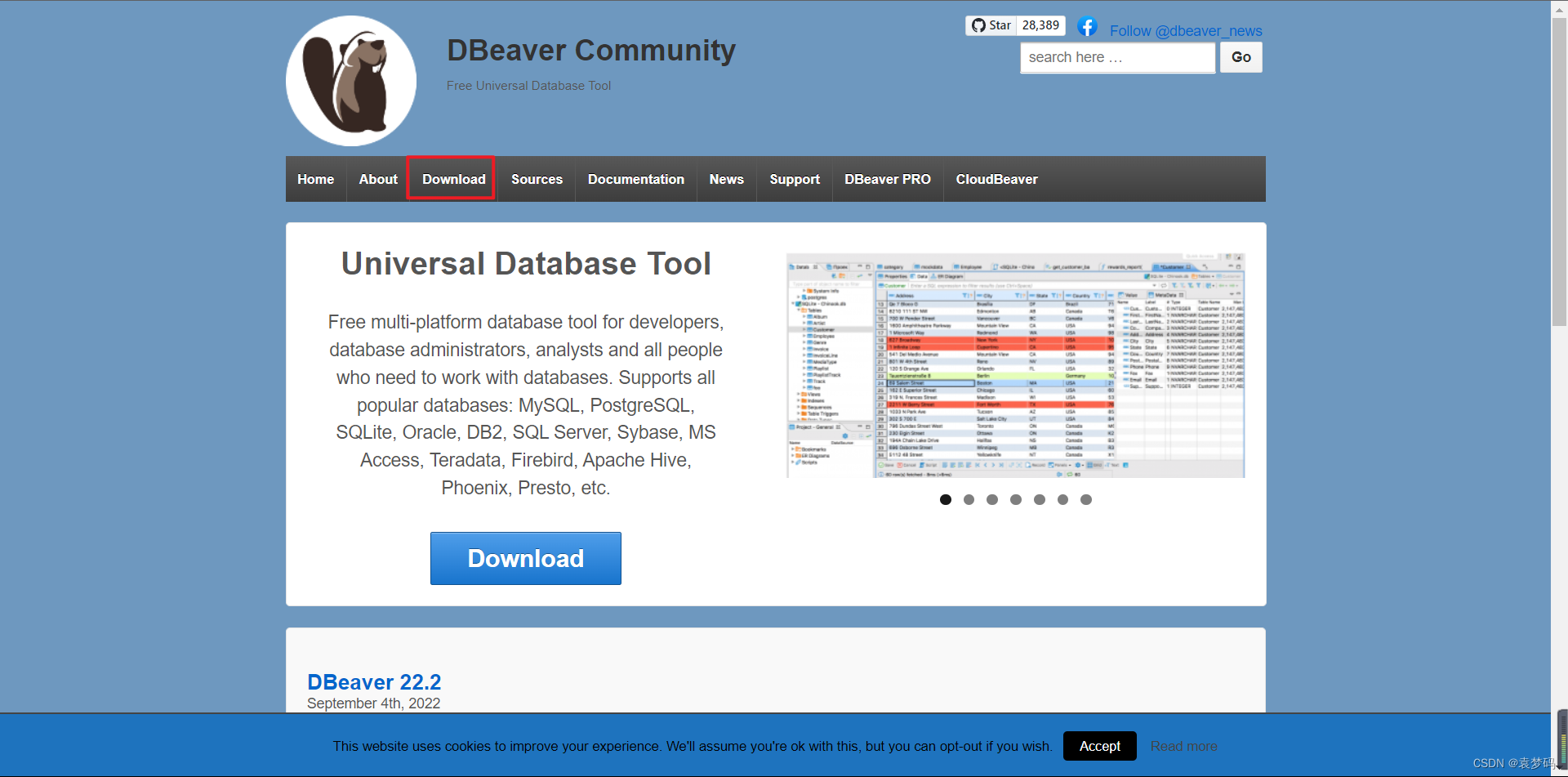Click the Universal Database Tool heading

click(x=526, y=264)
